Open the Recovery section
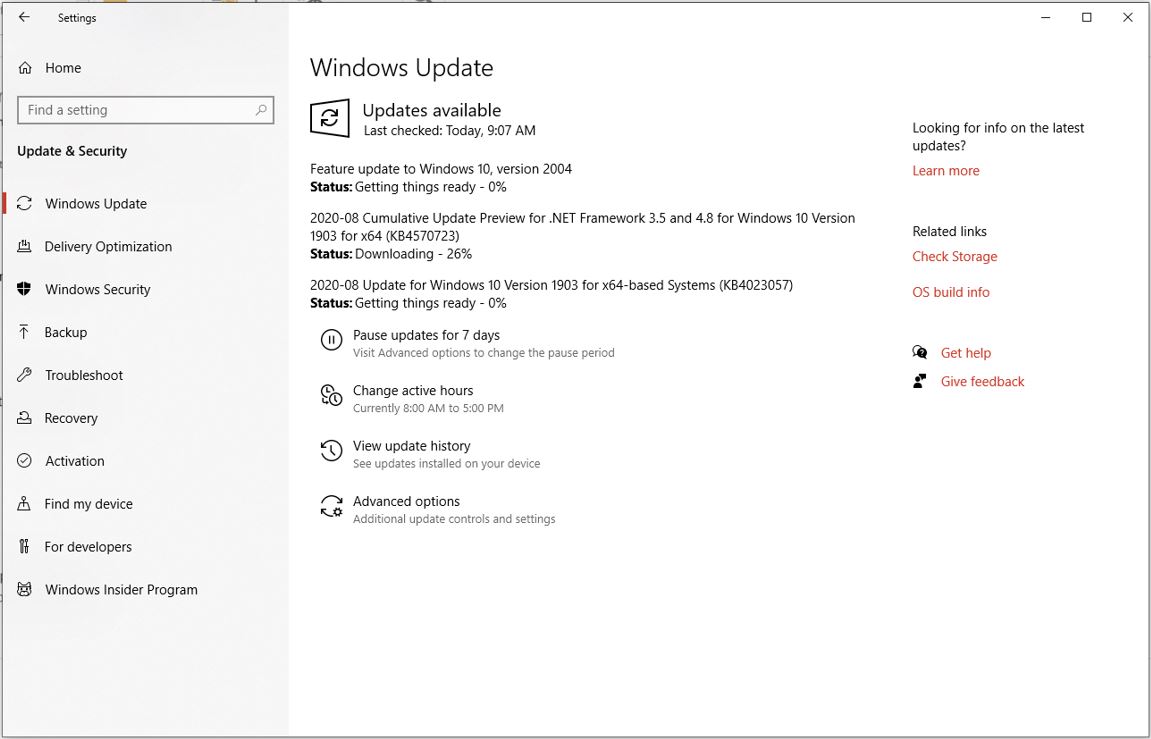1151x739 pixels. click(70, 418)
